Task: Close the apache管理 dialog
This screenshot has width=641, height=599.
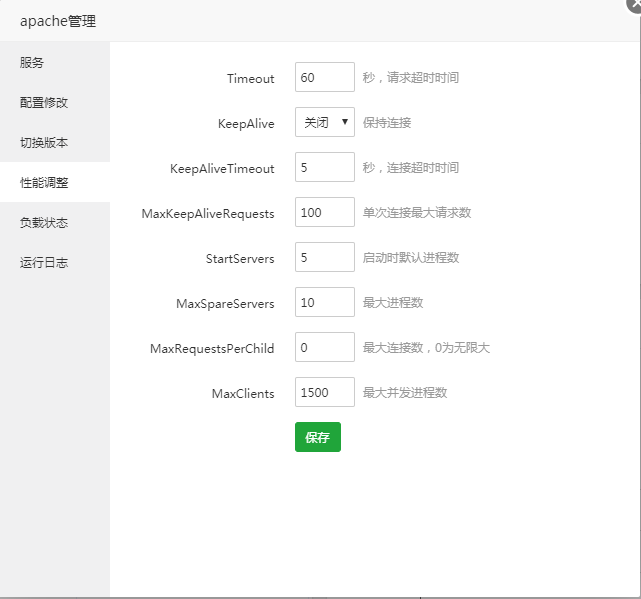Action: click(634, 4)
